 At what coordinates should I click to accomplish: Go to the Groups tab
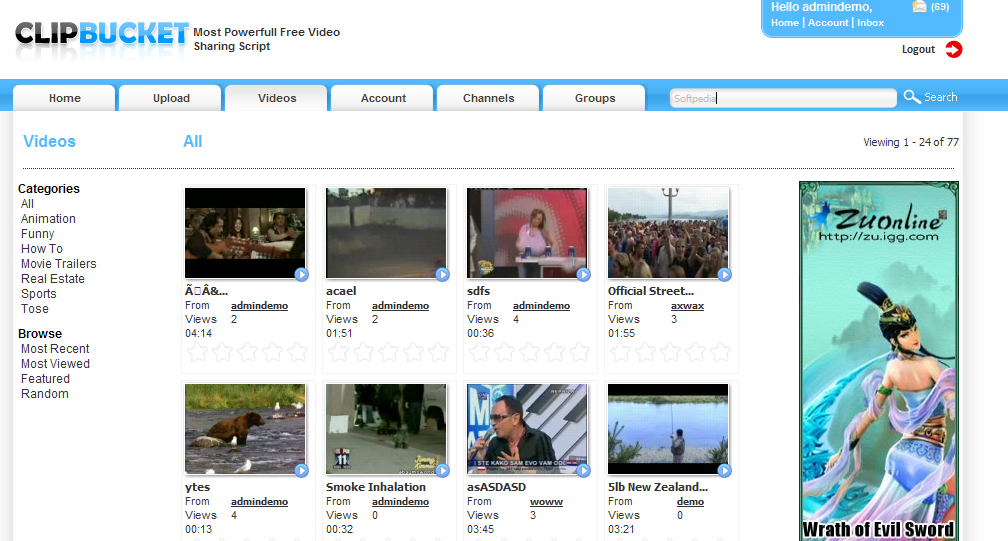coord(595,98)
